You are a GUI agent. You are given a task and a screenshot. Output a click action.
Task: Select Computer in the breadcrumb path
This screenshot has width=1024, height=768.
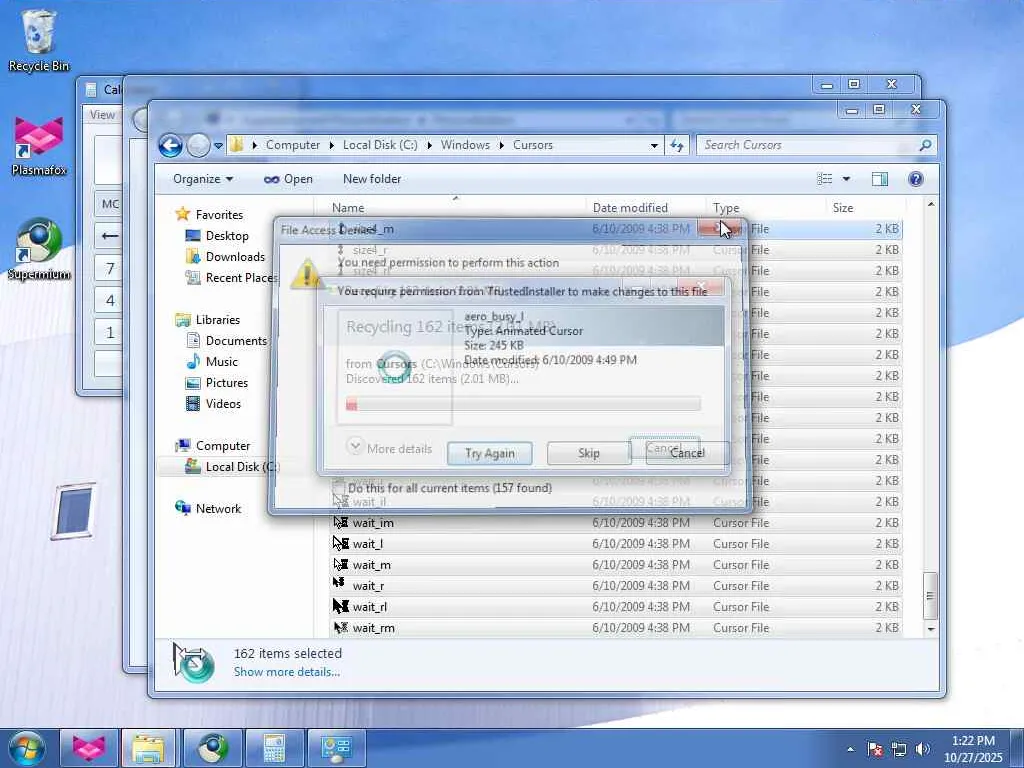point(293,145)
